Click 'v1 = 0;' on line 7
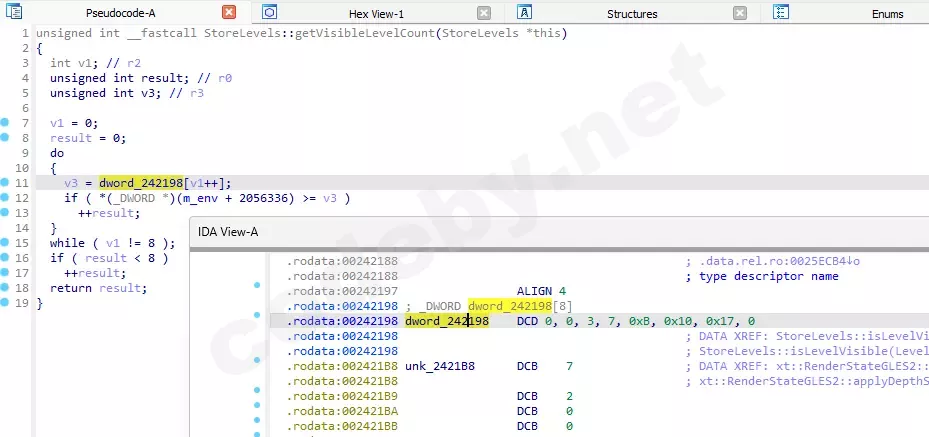 [x=74, y=123]
